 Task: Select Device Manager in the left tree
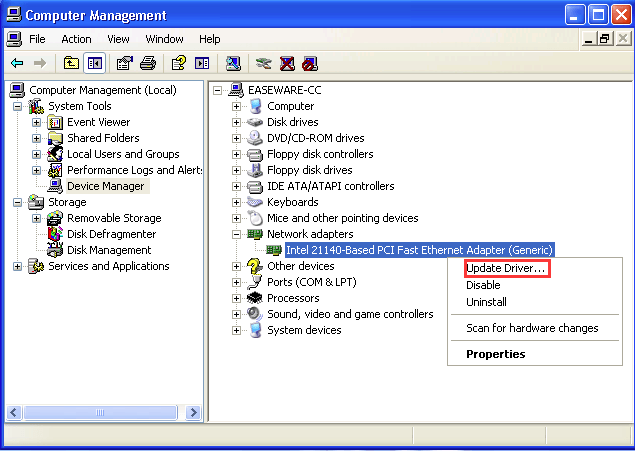105,186
